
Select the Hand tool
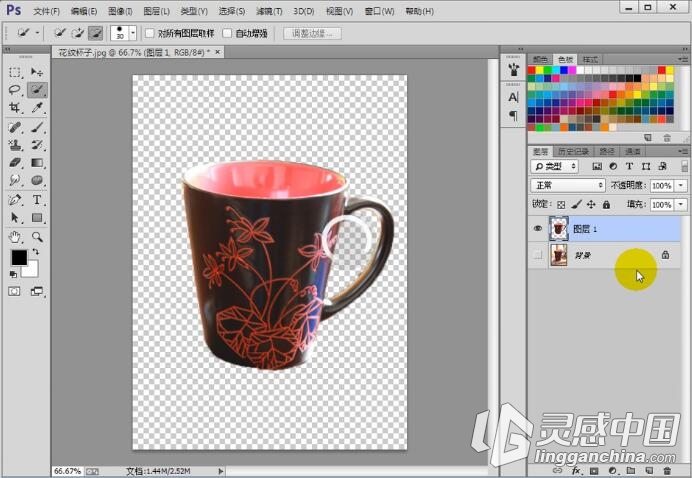(x=15, y=237)
